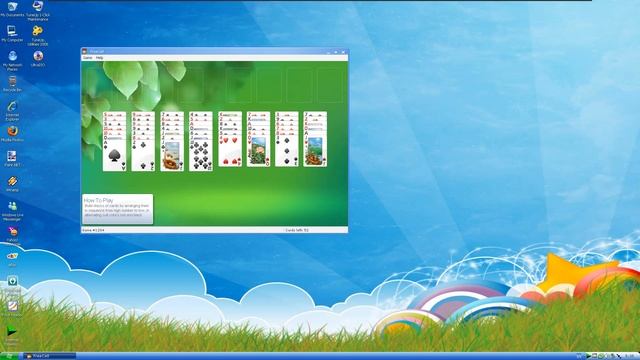The image size is (640, 360).
Task: Click the FreeCell title bar icon
Action: click(x=84, y=51)
